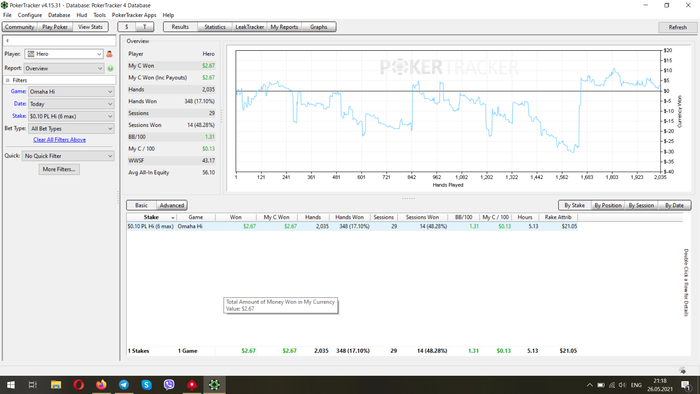Viewport: 700px width, 394px height.
Task: Open the notification center icon
Action: [x=686, y=385]
